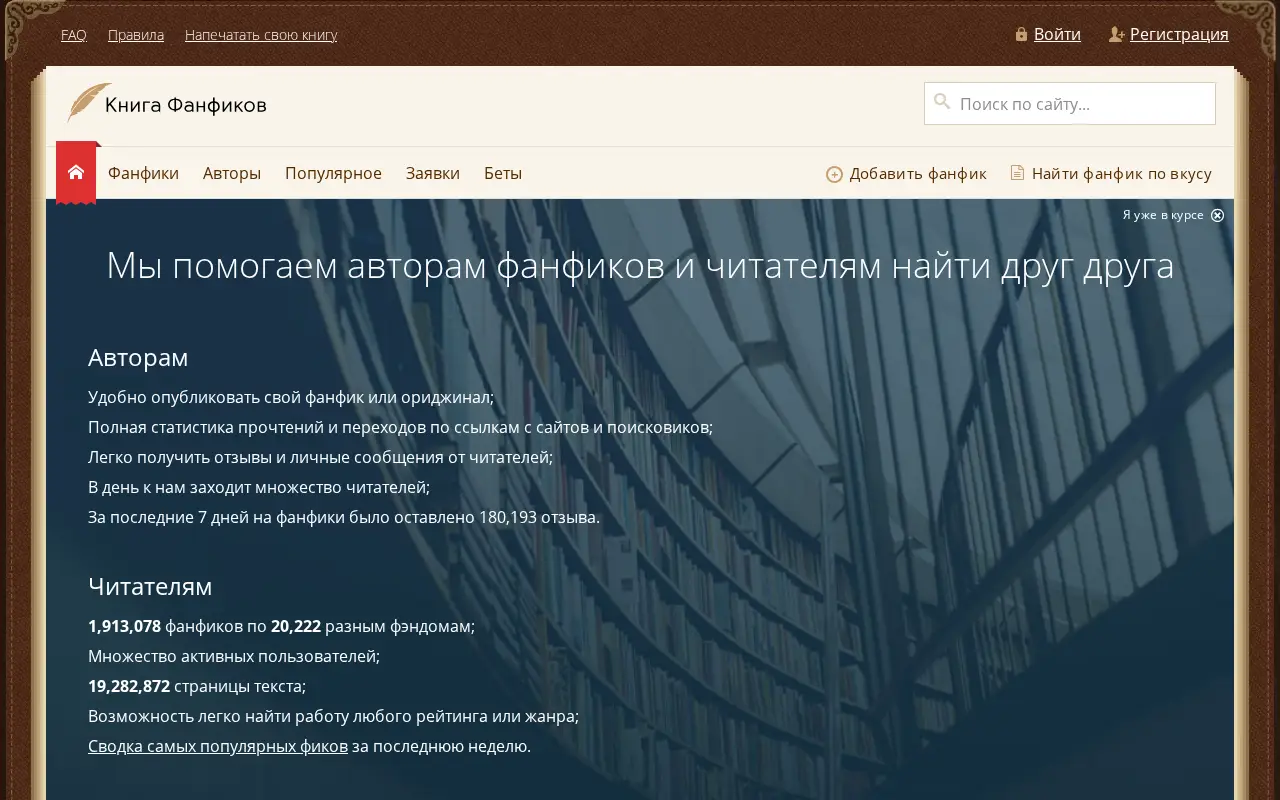Click the 19,282,872 pages count
This screenshot has width=1280, height=800.
coord(129,686)
